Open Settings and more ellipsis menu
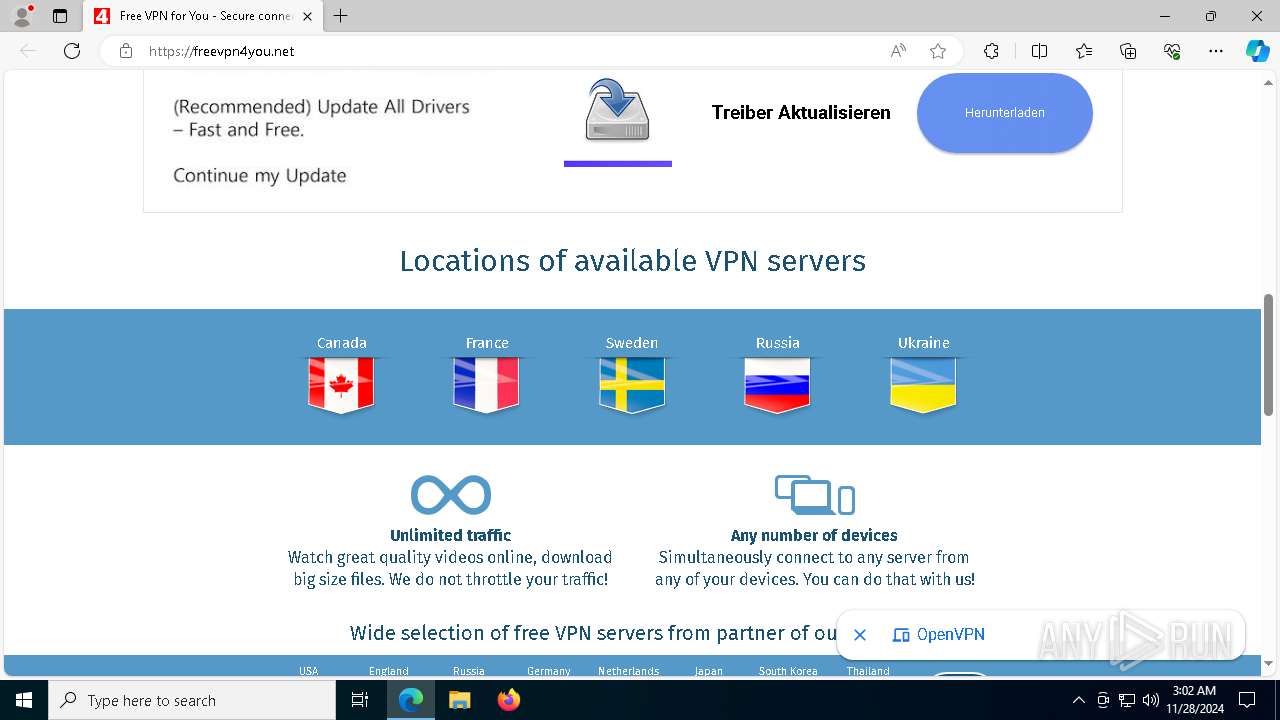 pos(1216,51)
